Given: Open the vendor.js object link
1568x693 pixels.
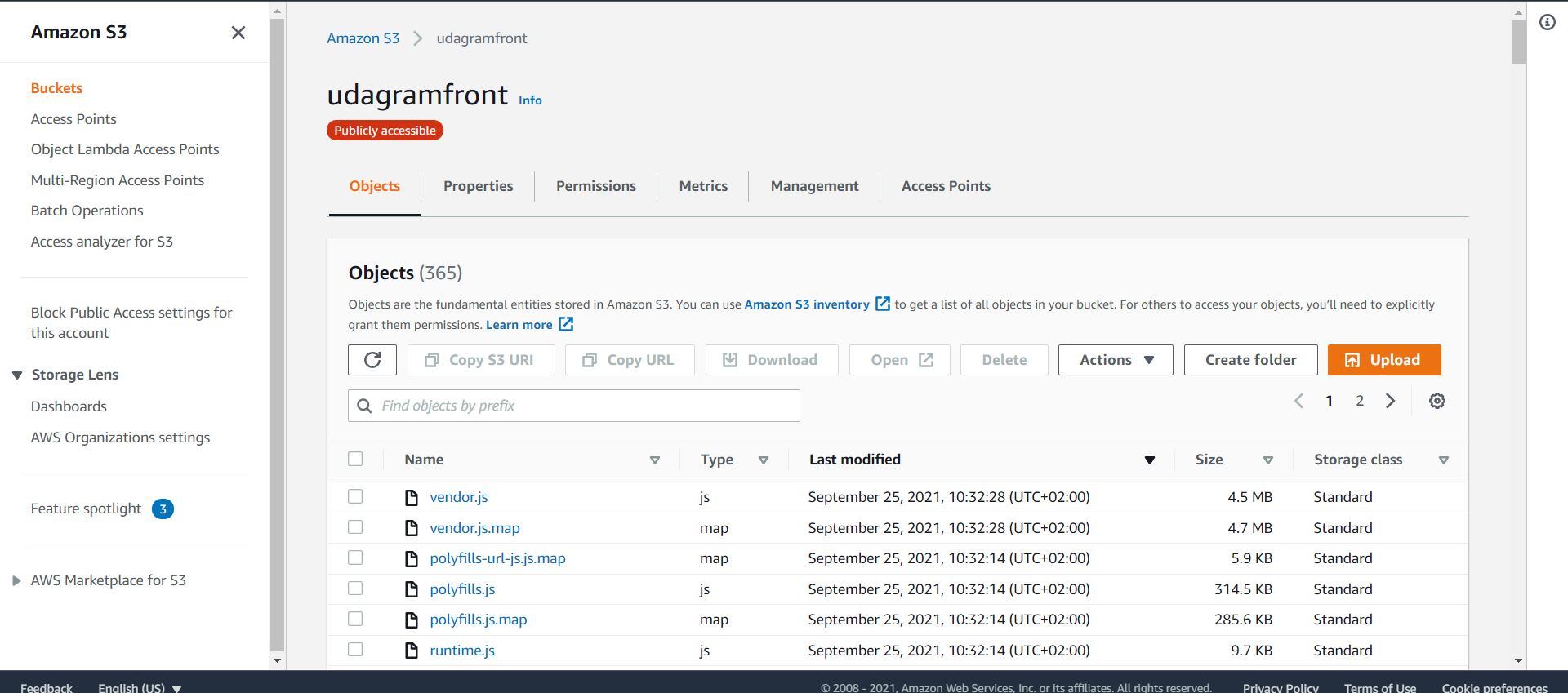Looking at the screenshot, I should [459, 497].
